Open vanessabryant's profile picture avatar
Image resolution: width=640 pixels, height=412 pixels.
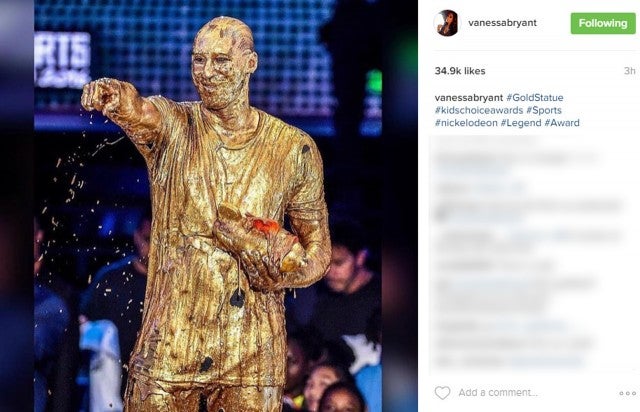(x=447, y=23)
